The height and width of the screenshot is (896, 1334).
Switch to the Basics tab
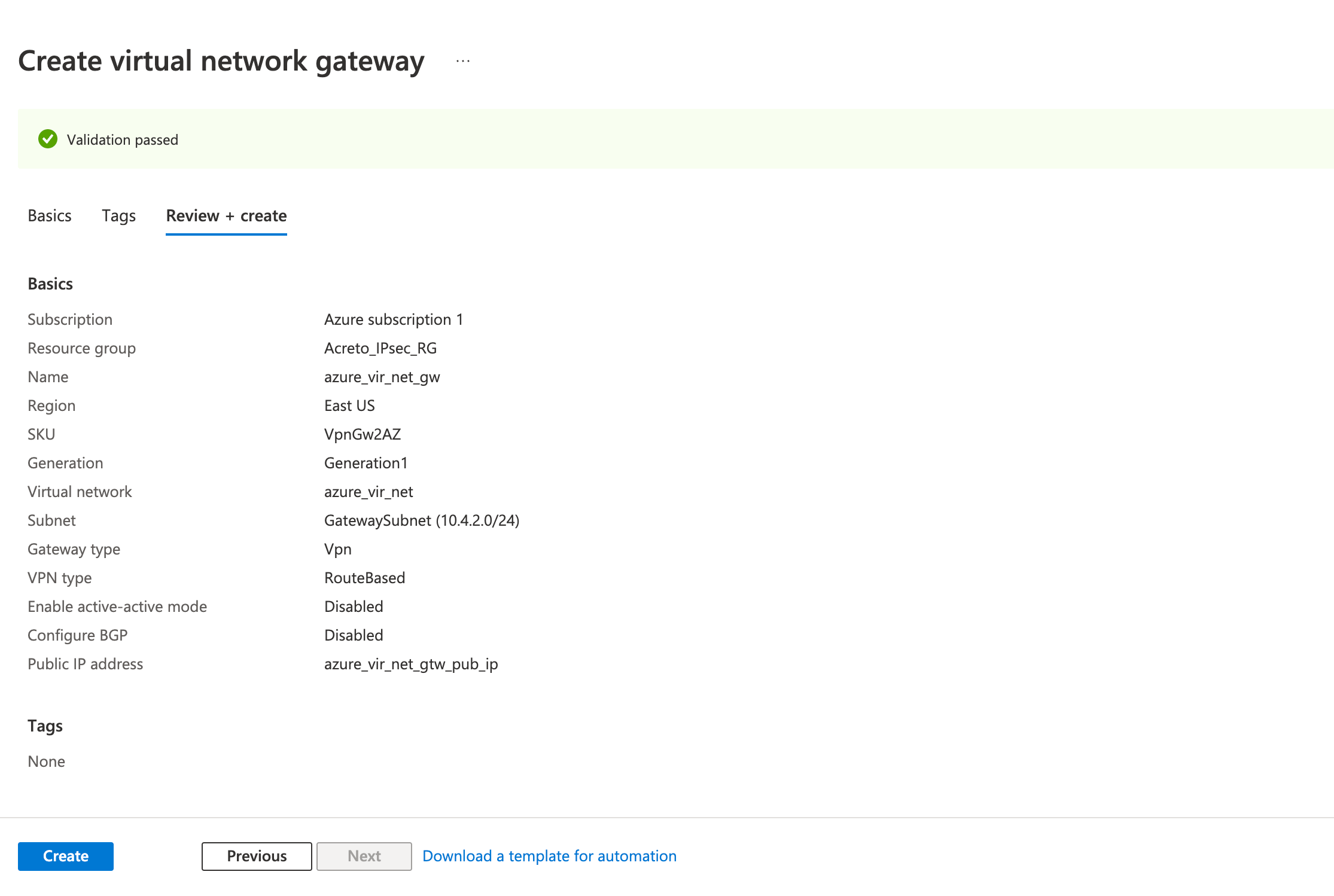pyautogui.click(x=50, y=215)
